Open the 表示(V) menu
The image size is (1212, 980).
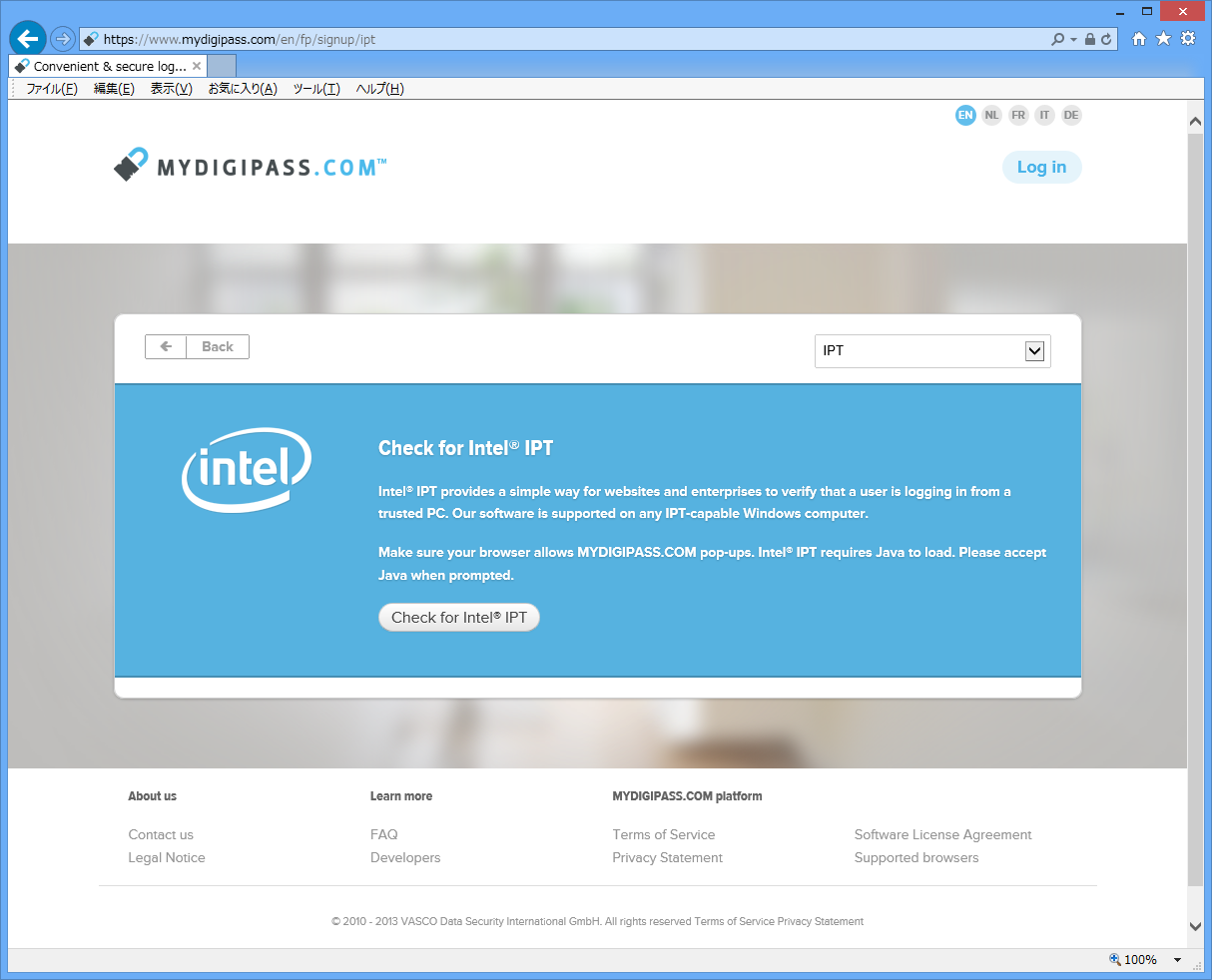(x=171, y=89)
